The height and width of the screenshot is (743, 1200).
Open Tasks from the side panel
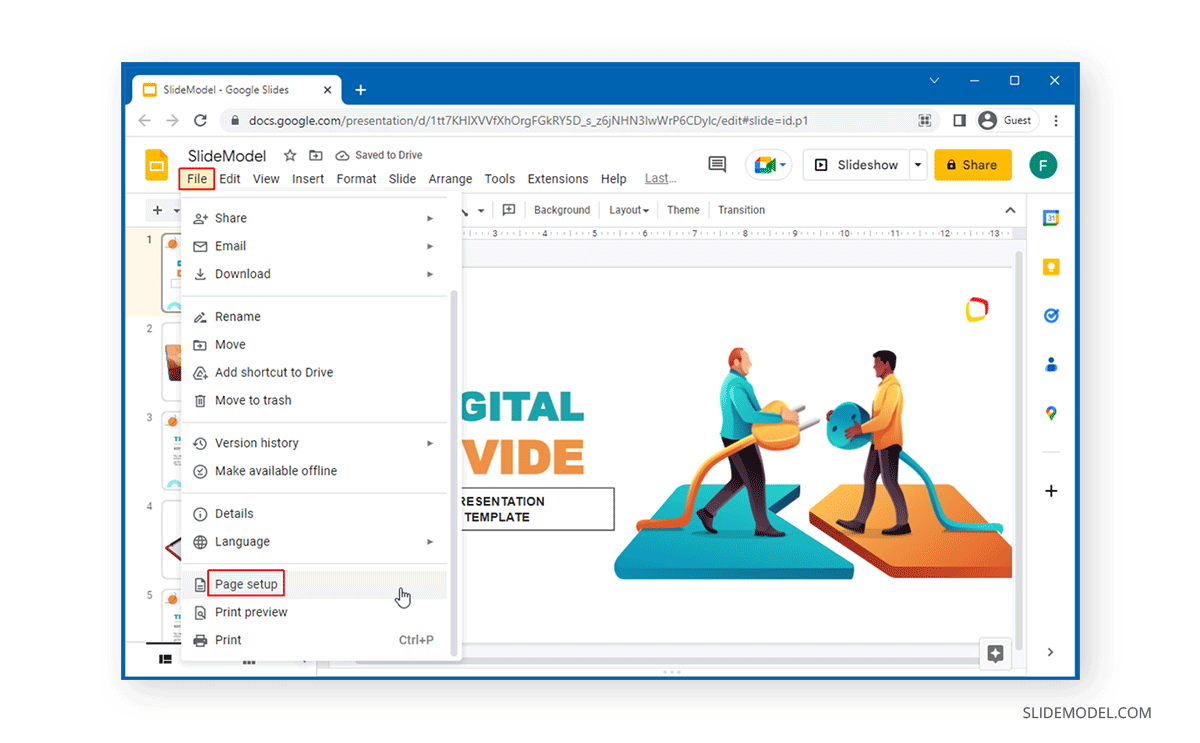(1051, 315)
